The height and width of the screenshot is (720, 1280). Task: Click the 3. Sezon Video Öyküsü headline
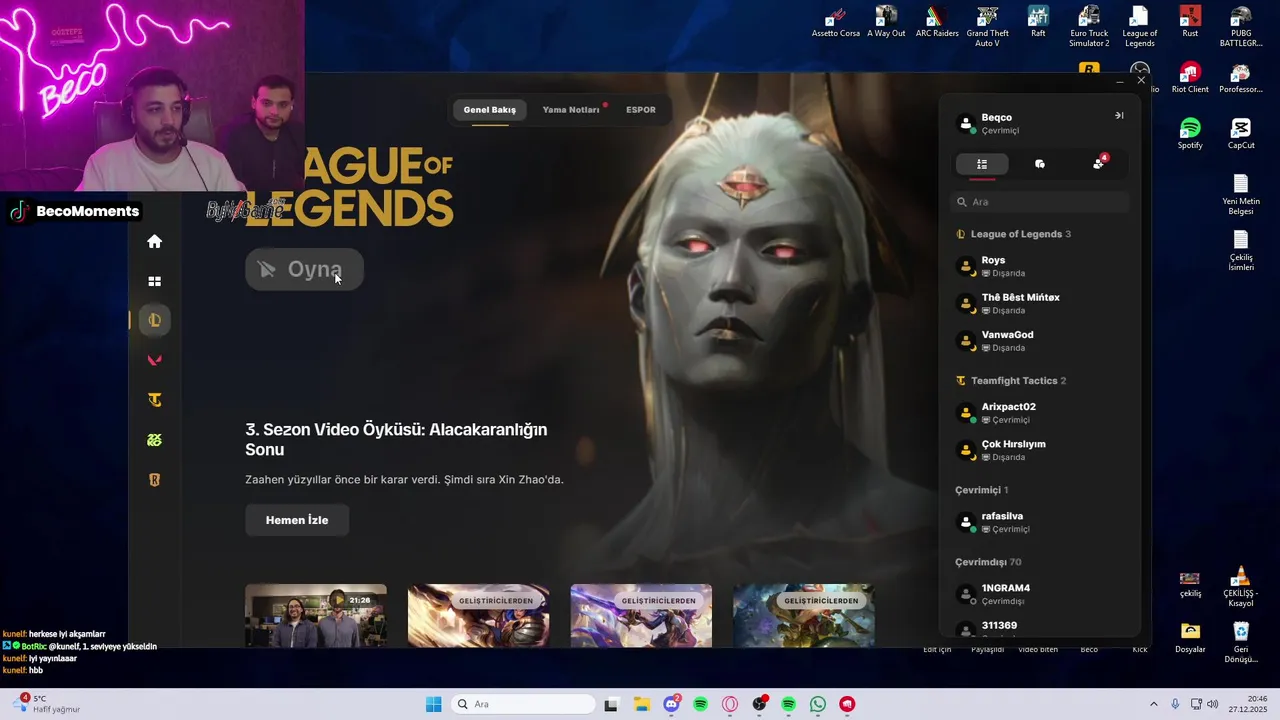[x=396, y=439]
